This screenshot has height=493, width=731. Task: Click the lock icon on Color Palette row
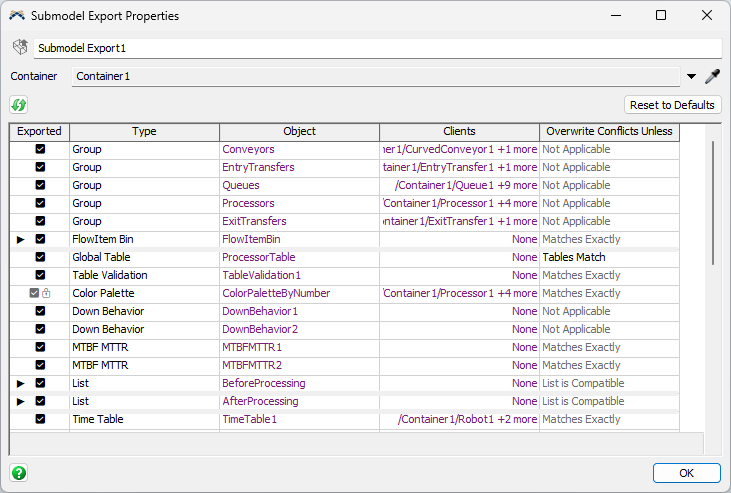tap(46, 293)
